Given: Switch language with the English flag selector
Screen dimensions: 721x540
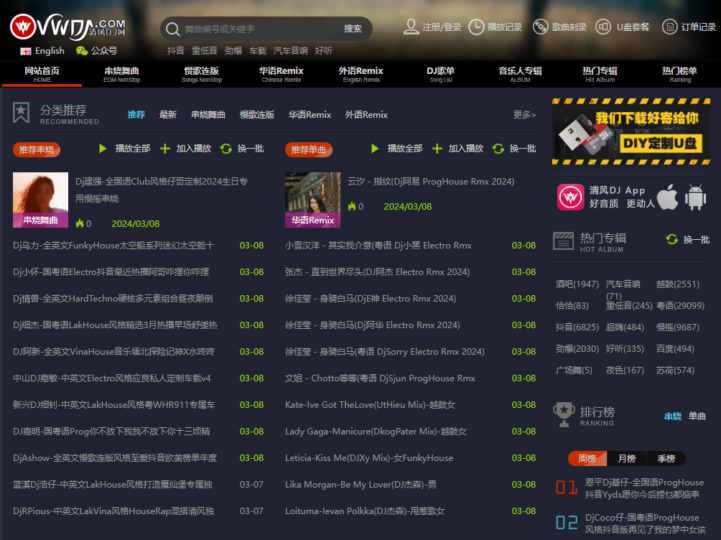Looking at the screenshot, I should click(x=42, y=51).
